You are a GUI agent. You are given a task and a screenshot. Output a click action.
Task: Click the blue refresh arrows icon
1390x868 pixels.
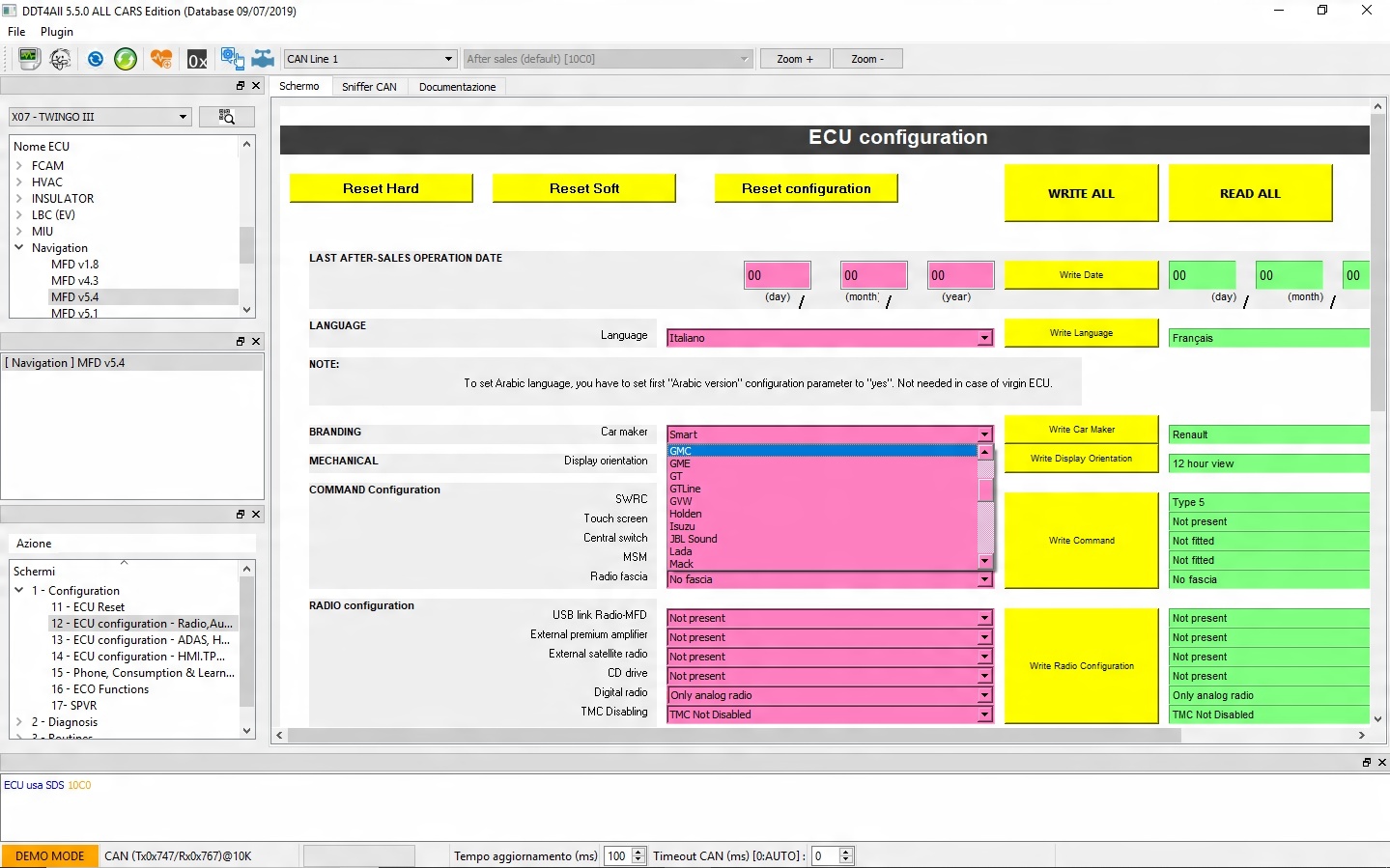coord(95,59)
